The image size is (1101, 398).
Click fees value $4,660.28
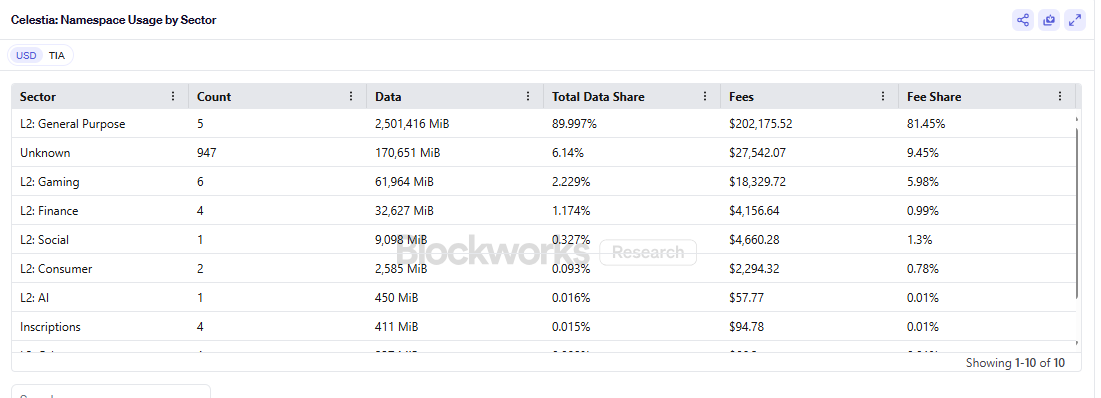pos(754,239)
